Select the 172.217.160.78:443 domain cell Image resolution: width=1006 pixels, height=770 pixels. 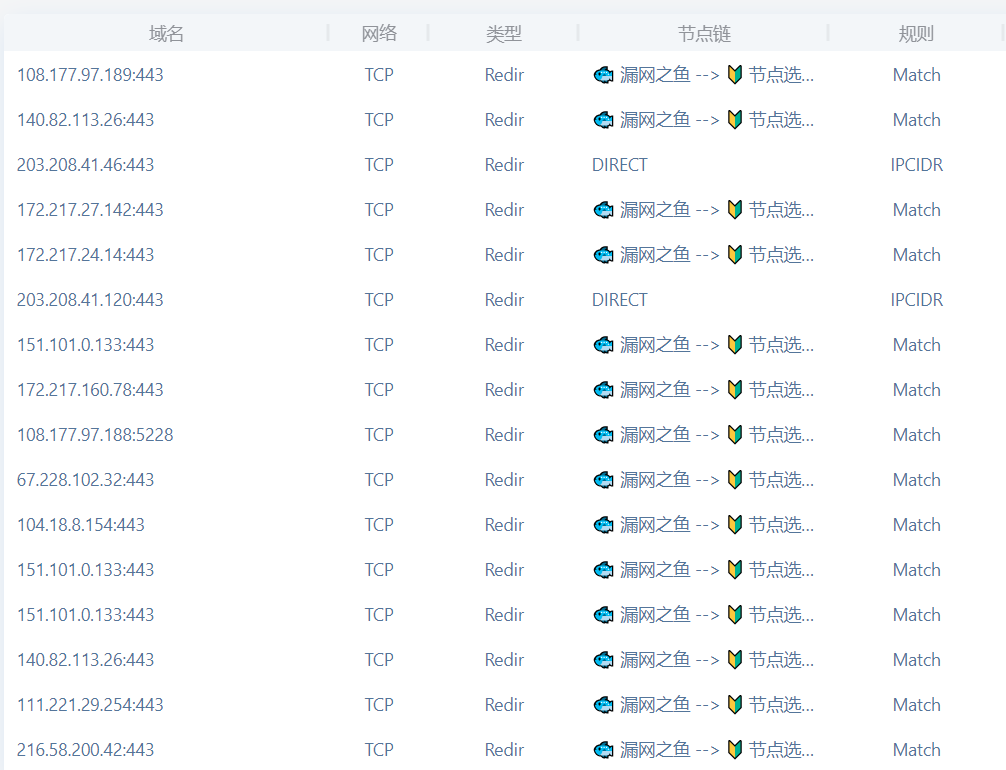point(90,389)
